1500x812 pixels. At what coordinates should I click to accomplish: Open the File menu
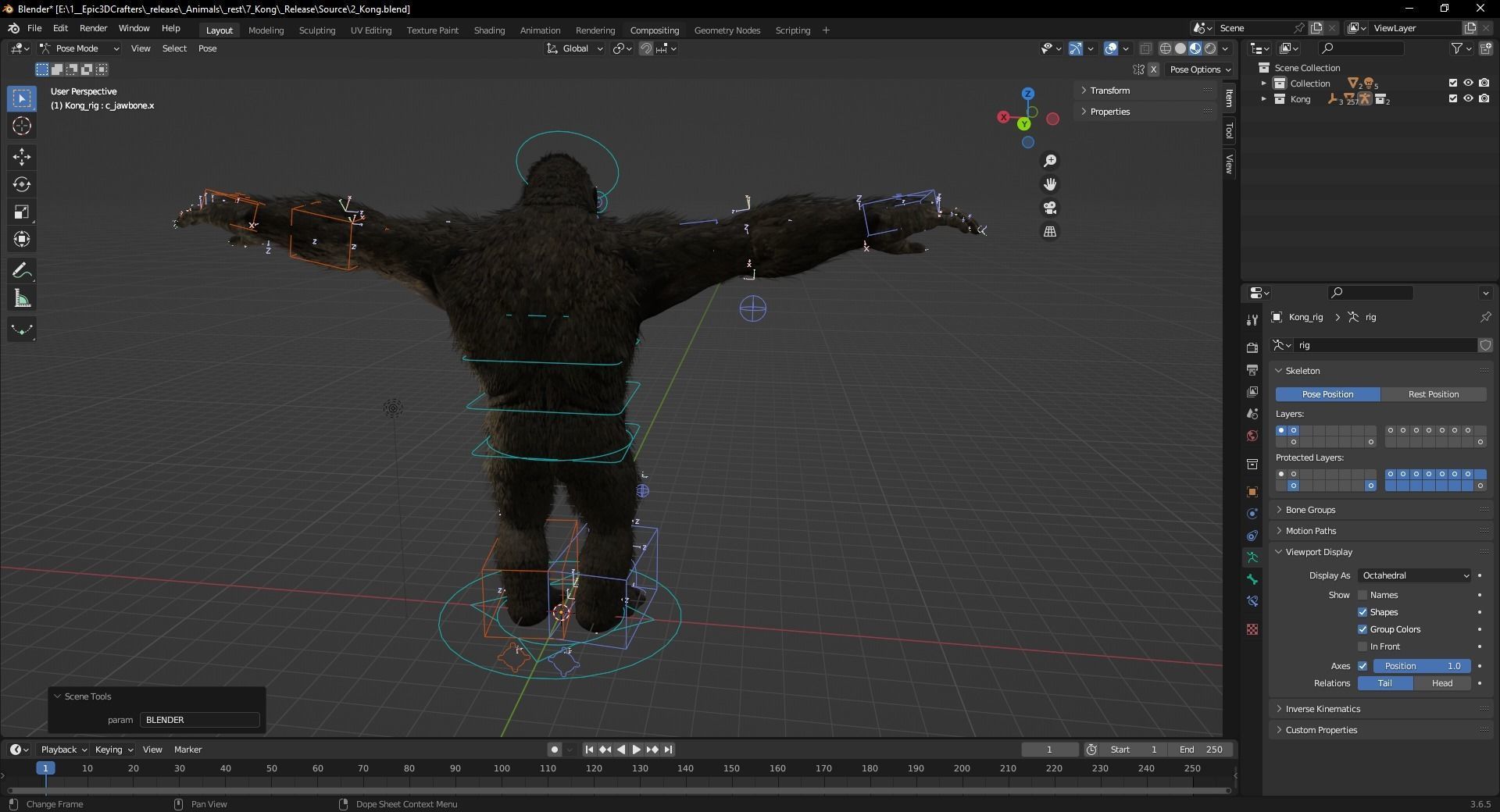[x=34, y=28]
